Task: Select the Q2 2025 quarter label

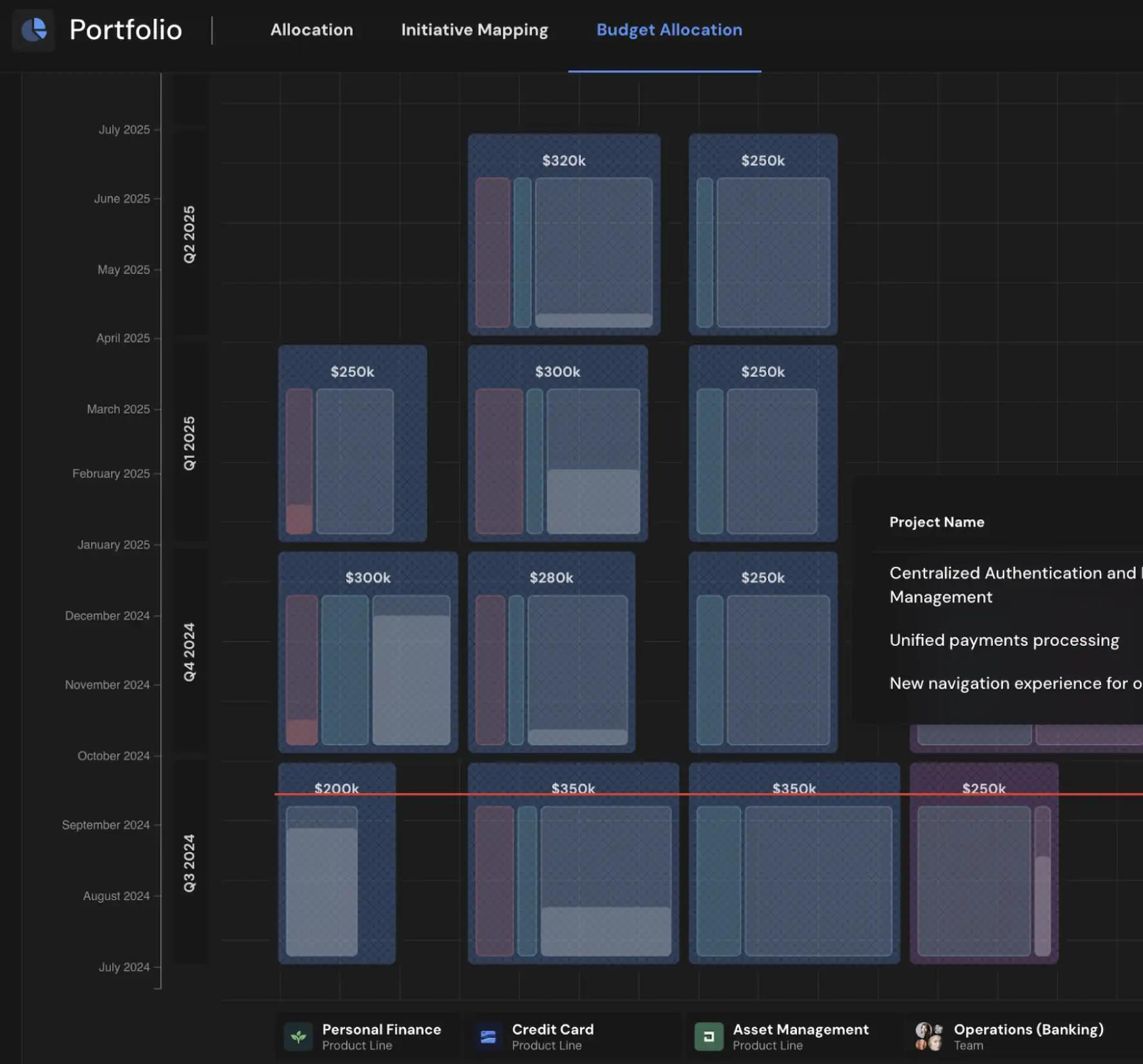Action: click(x=189, y=234)
